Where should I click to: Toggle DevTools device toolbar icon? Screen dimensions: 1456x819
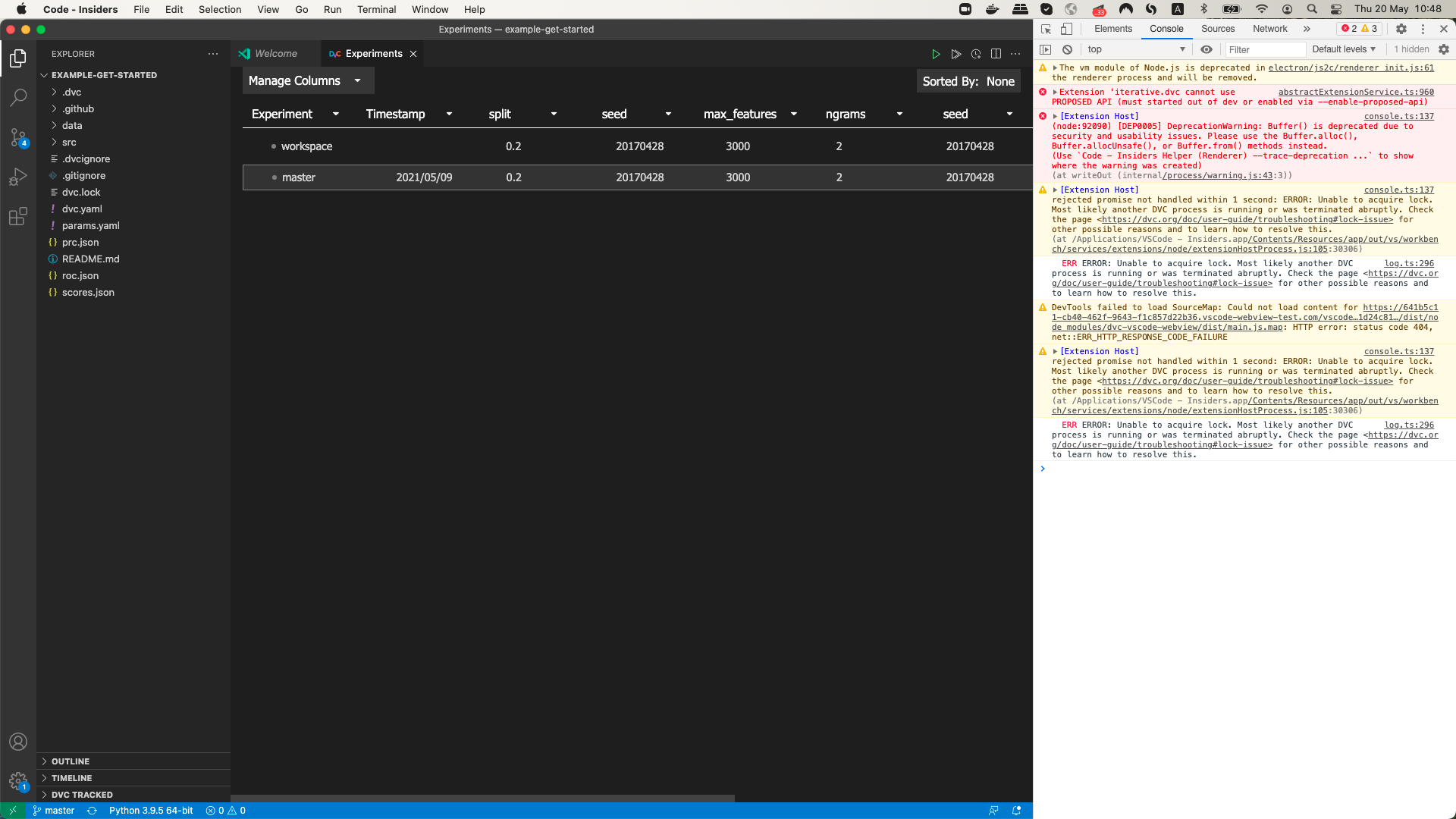point(1066,29)
